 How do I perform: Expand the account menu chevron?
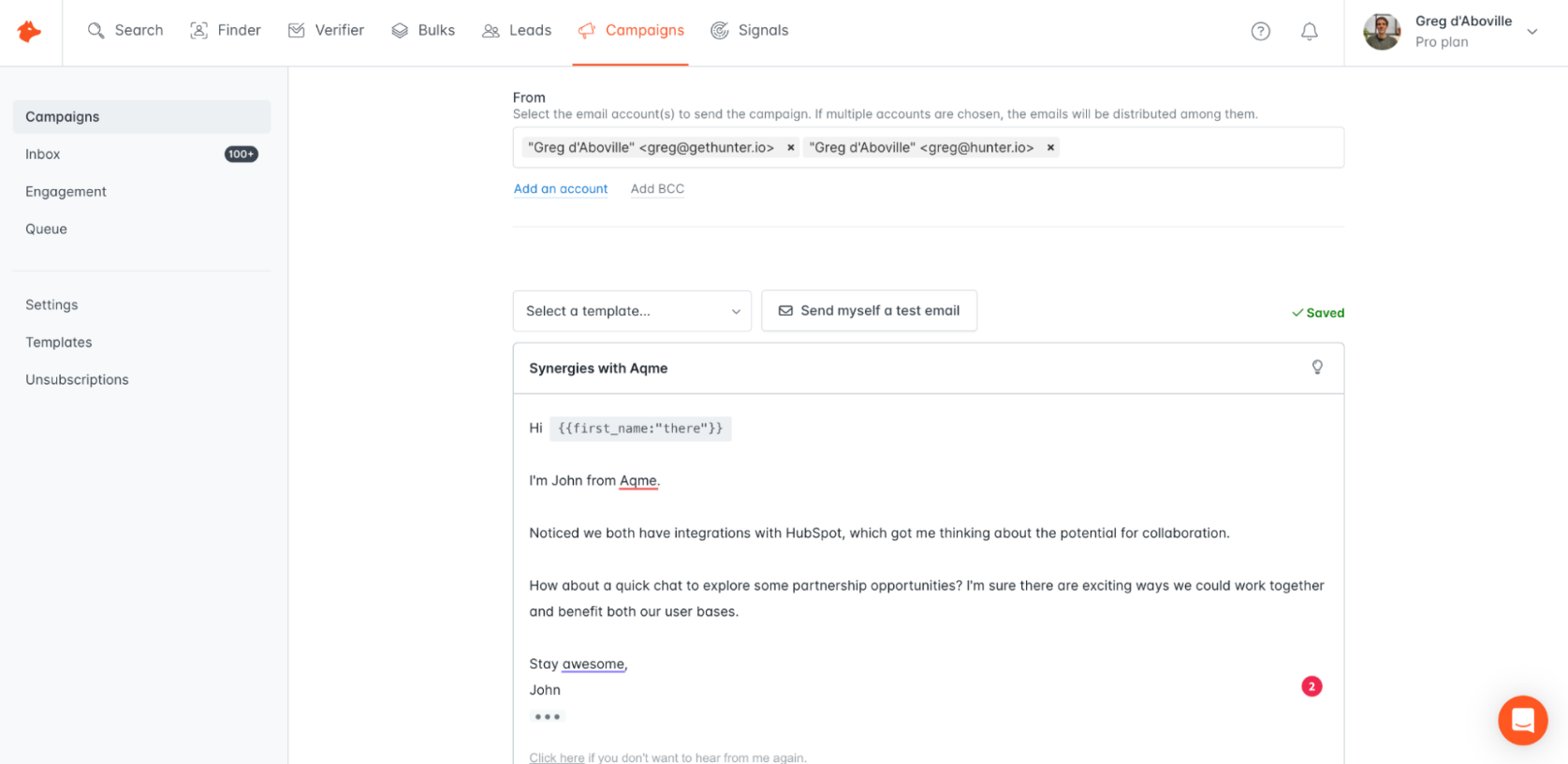click(1532, 32)
